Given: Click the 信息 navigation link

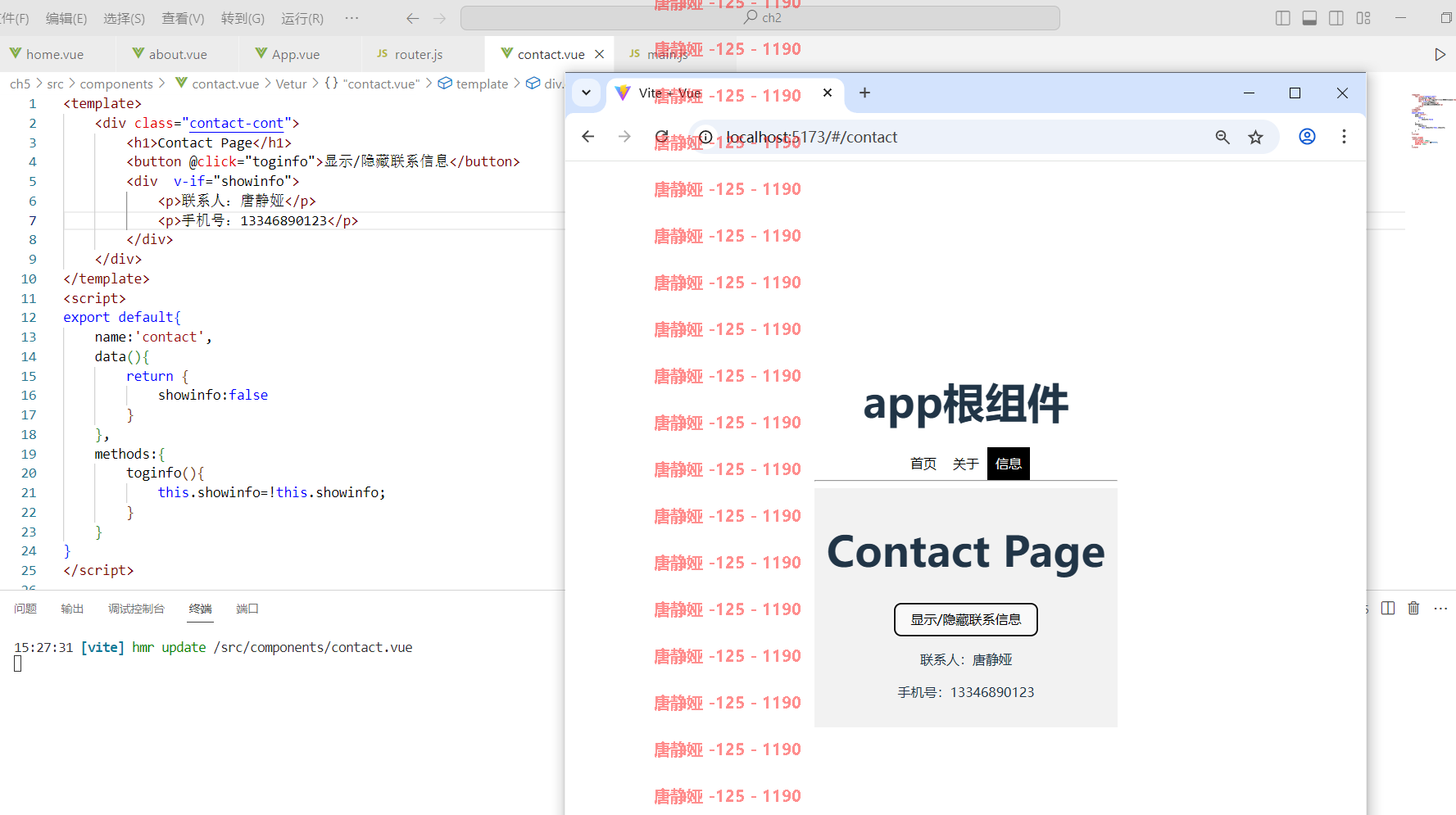Looking at the screenshot, I should [x=1009, y=464].
